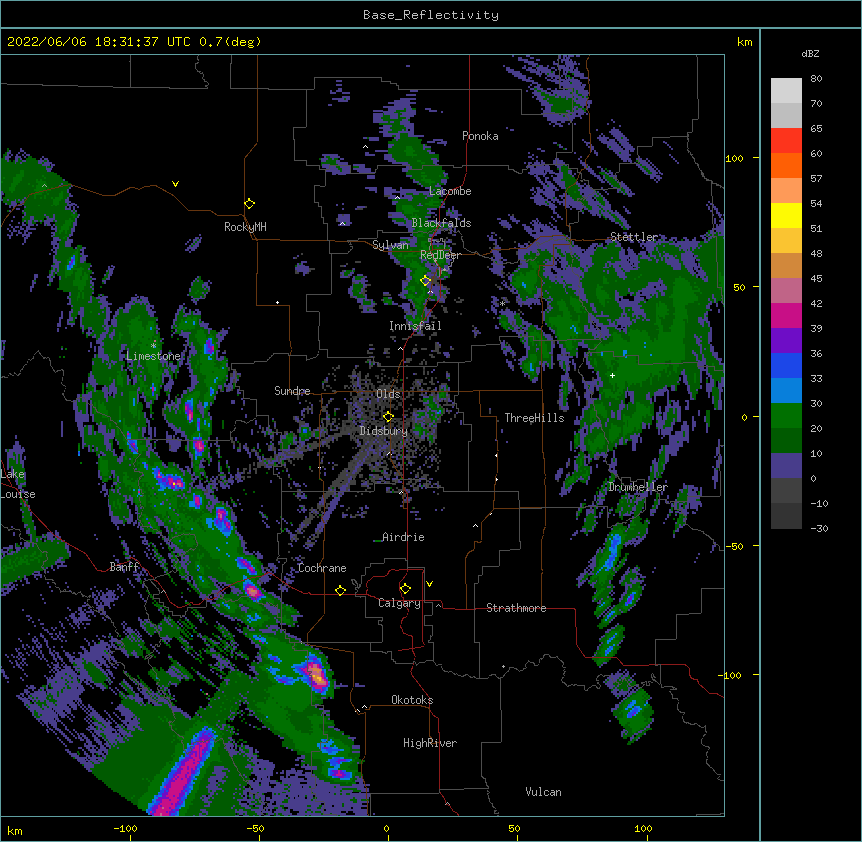
Task: Click the RedDeer city label
Action: (x=440, y=255)
